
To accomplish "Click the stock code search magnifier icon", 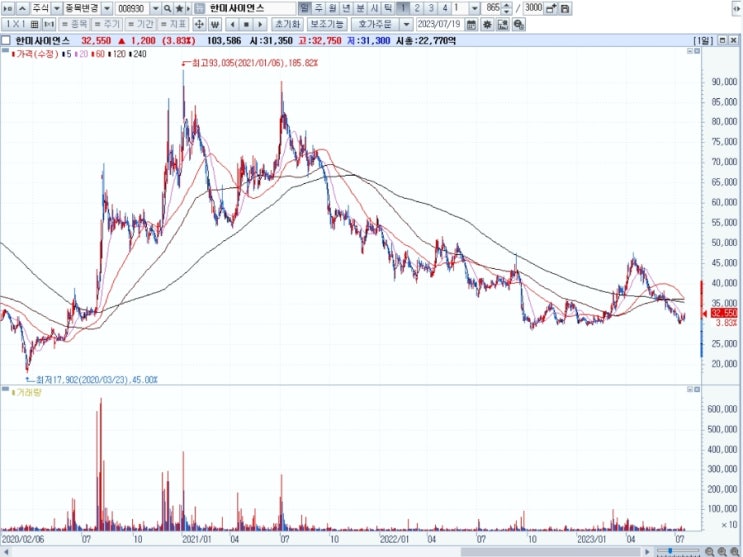I will point(167,9).
